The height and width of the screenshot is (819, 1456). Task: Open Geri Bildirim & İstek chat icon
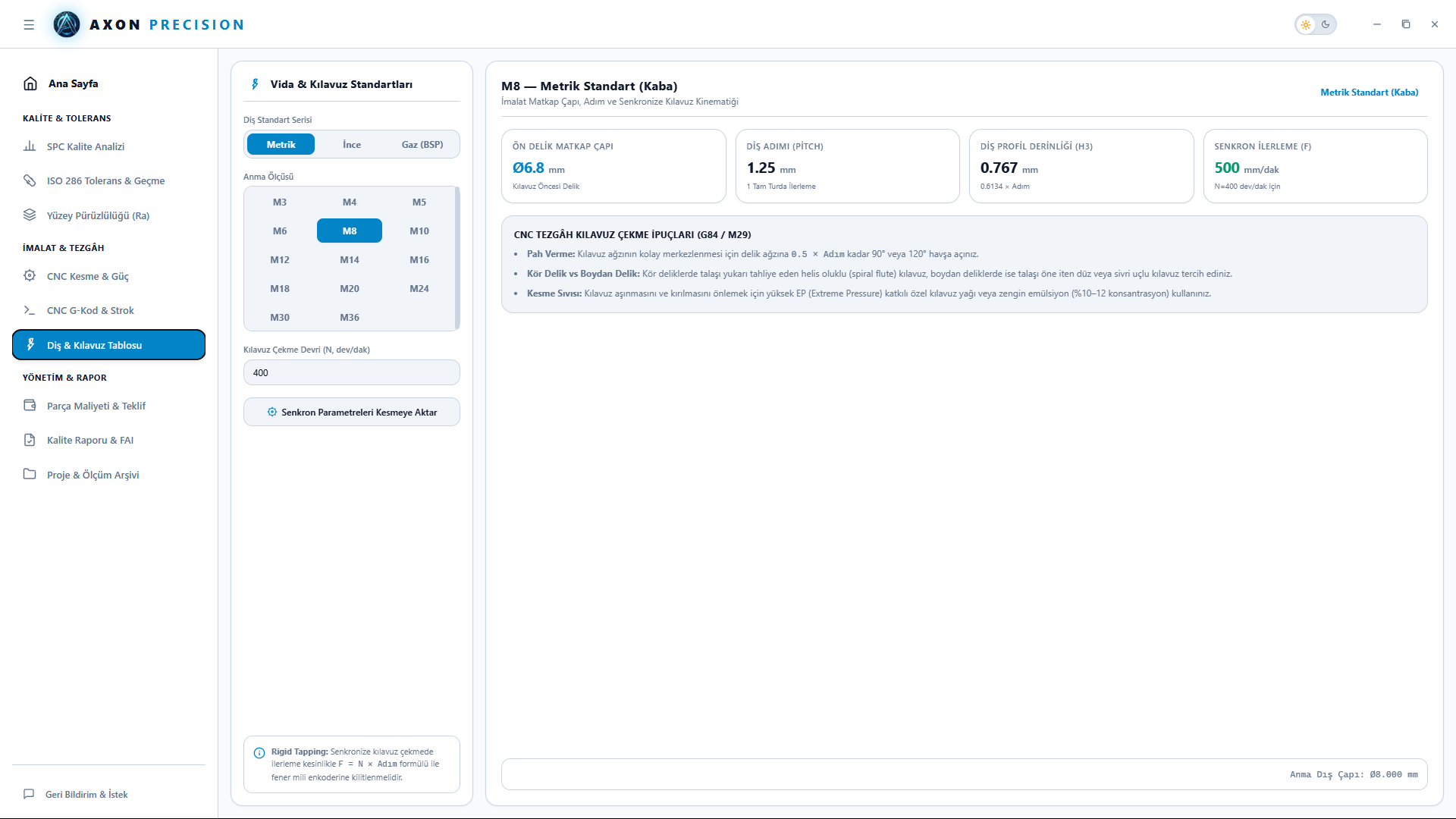[x=29, y=794]
